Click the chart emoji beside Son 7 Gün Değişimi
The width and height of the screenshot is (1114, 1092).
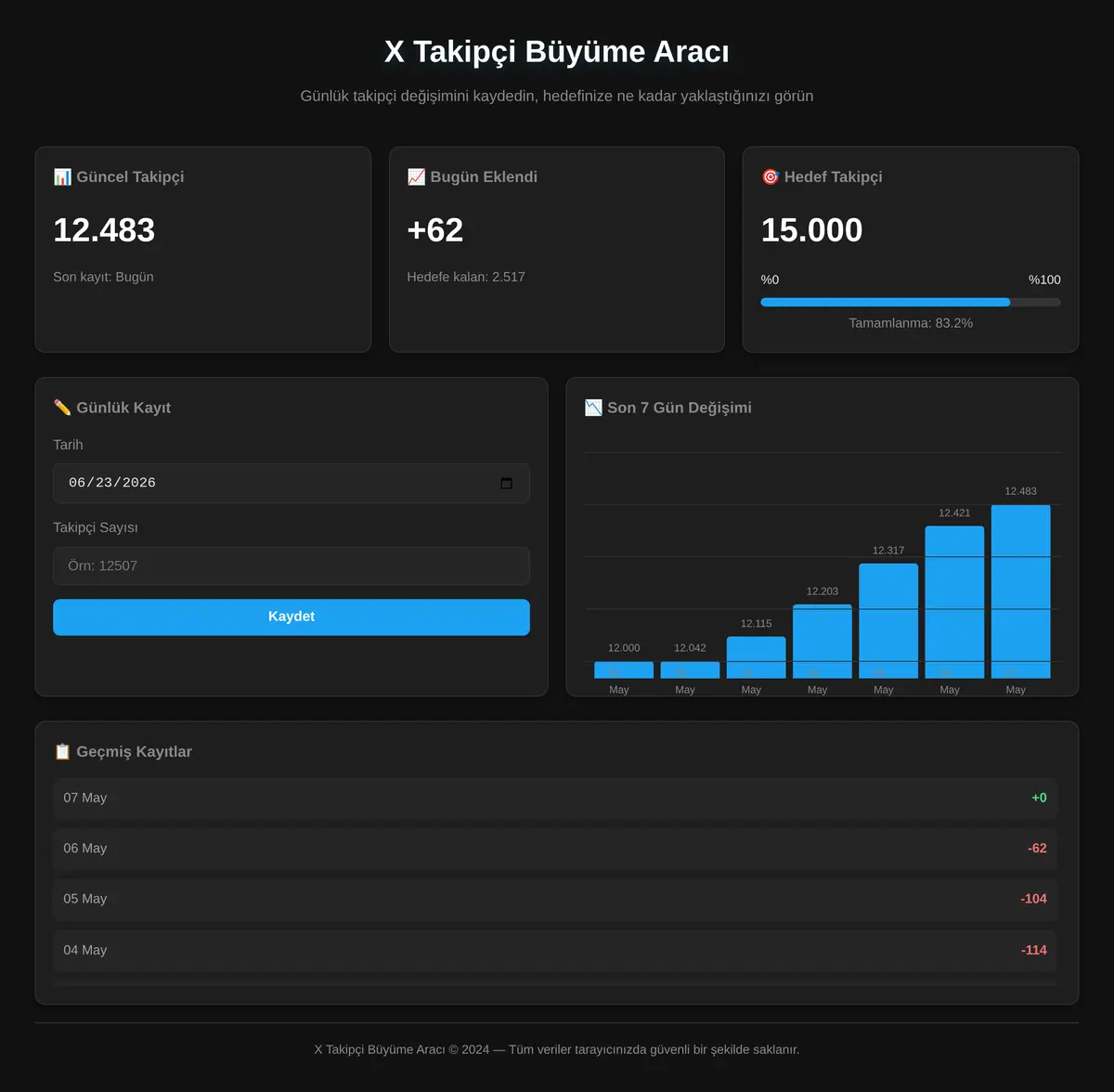[x=593, y=408]
